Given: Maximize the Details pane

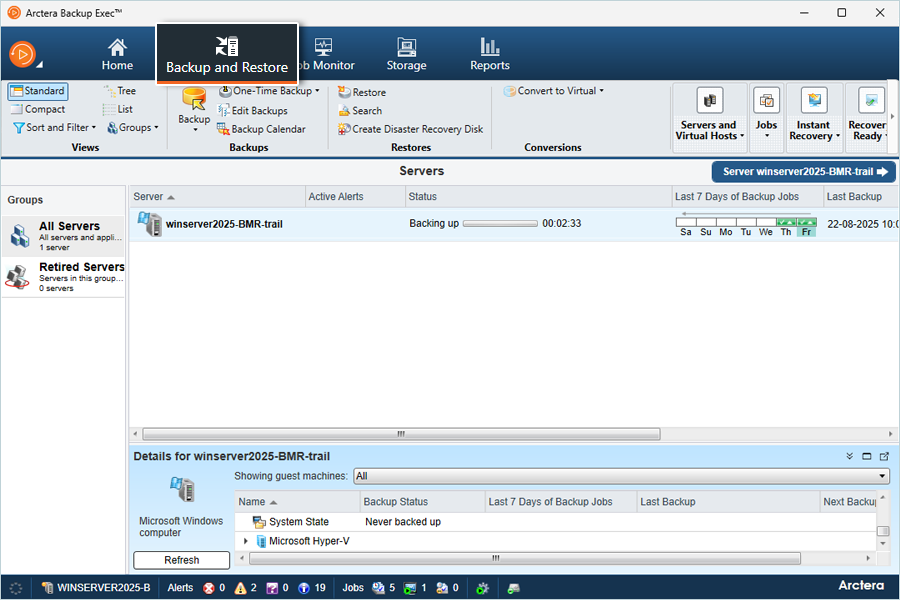Looking at the screenshot, I should click(x=867, y=456).
